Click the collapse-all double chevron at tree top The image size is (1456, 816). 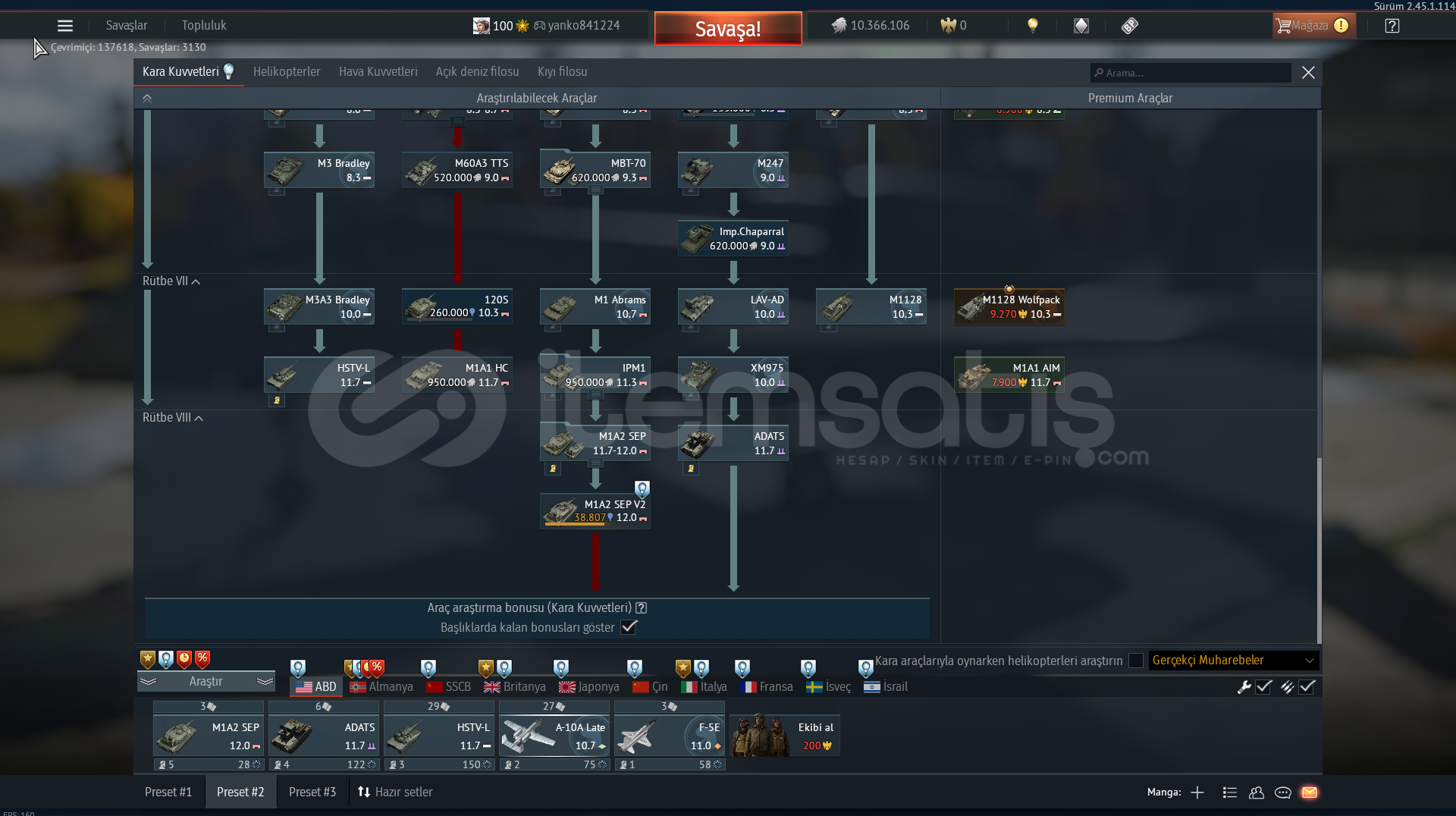click(147, 99)
